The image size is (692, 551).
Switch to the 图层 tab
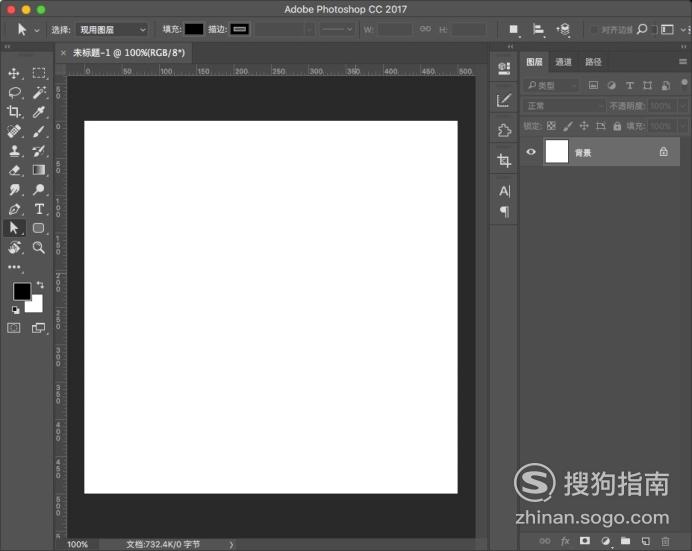pyautogui.click(x=534, y=62)
